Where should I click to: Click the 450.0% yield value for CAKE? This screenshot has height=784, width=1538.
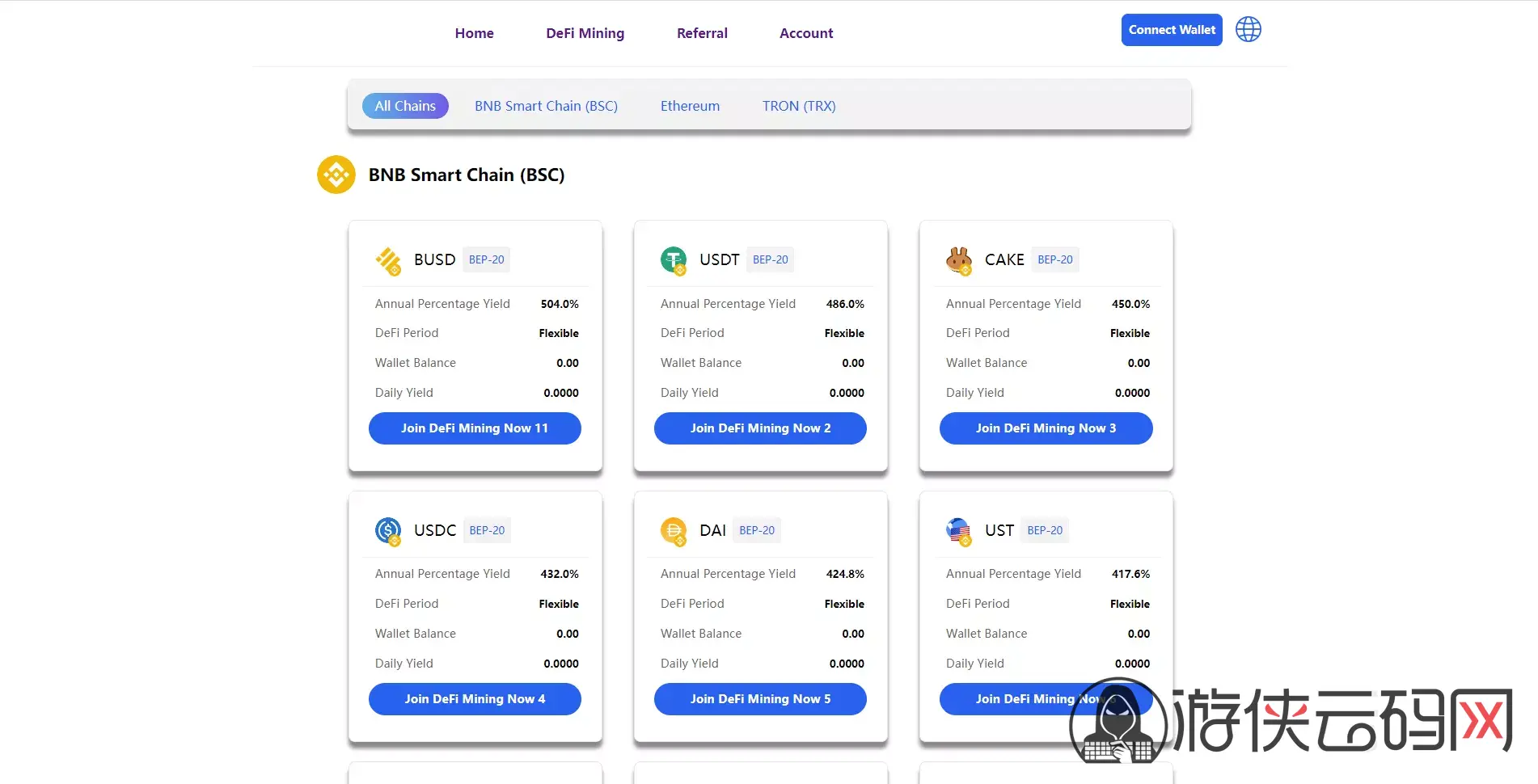click(x=1130, y=304)
